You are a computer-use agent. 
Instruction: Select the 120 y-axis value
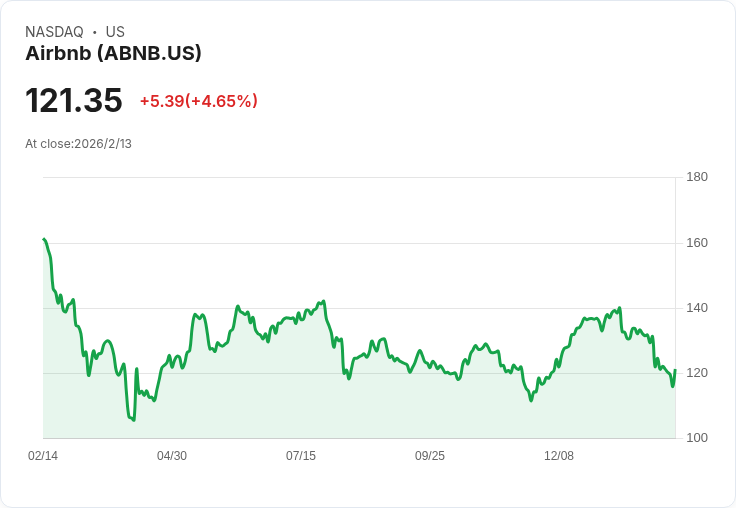pyautogui.click(x=697, y=373)
